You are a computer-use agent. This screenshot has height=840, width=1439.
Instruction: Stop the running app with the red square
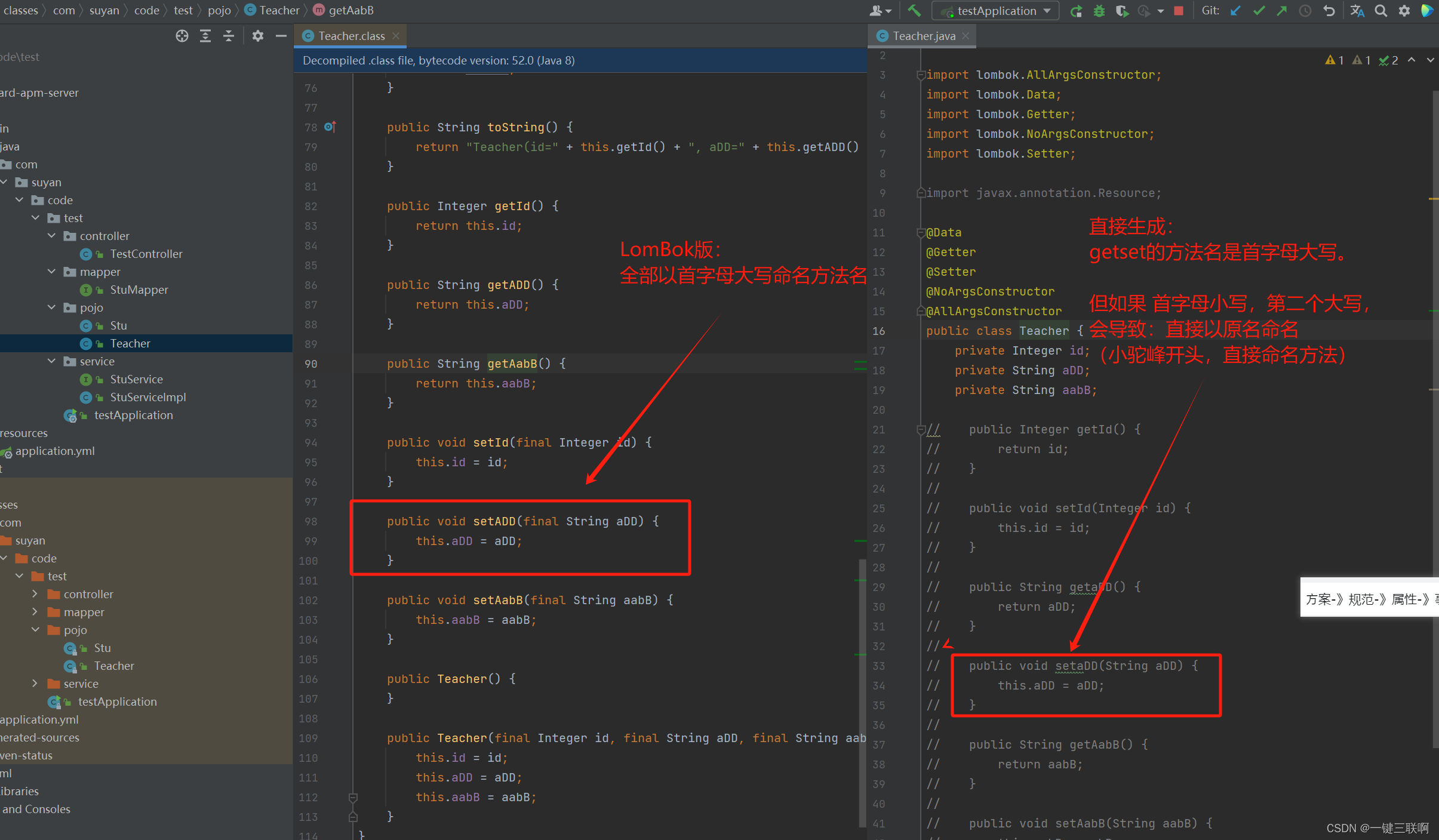[1179, 11]
